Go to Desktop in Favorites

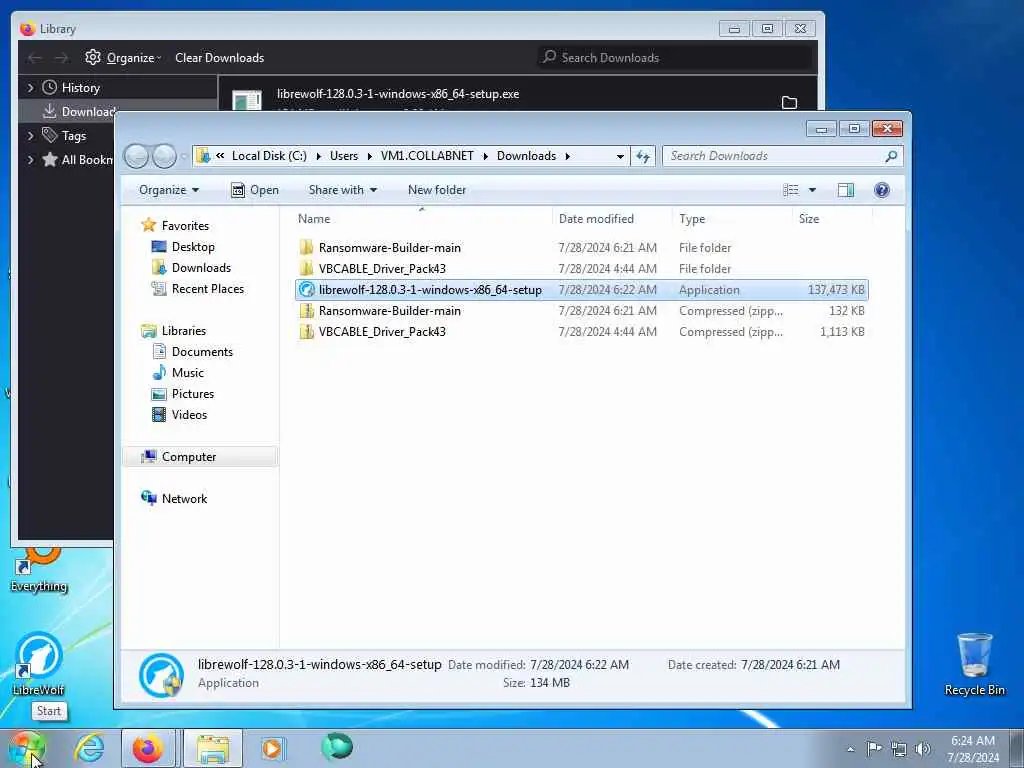[184, 247]
